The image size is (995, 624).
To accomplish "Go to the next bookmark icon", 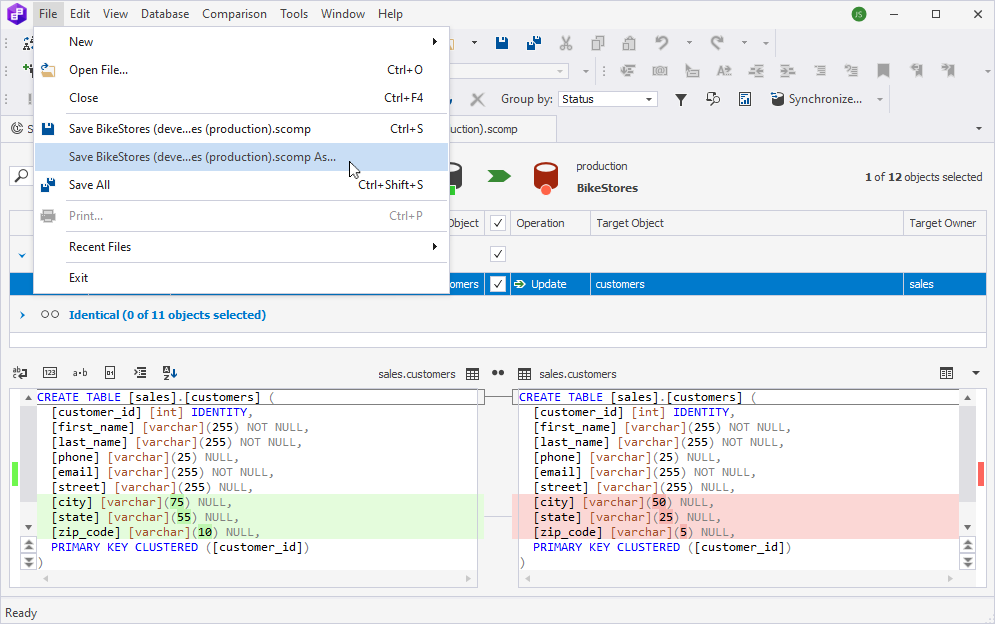I will pos(948,70).
